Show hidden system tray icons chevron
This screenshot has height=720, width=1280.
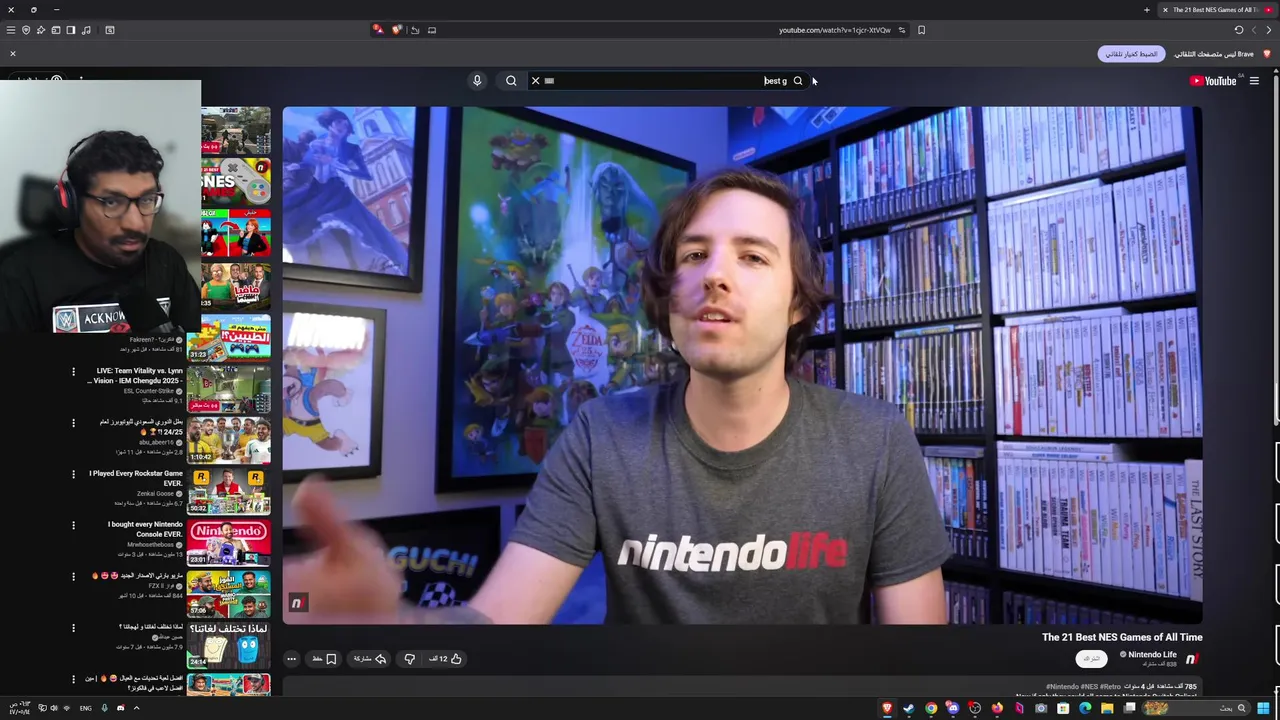tap(136, 708)
